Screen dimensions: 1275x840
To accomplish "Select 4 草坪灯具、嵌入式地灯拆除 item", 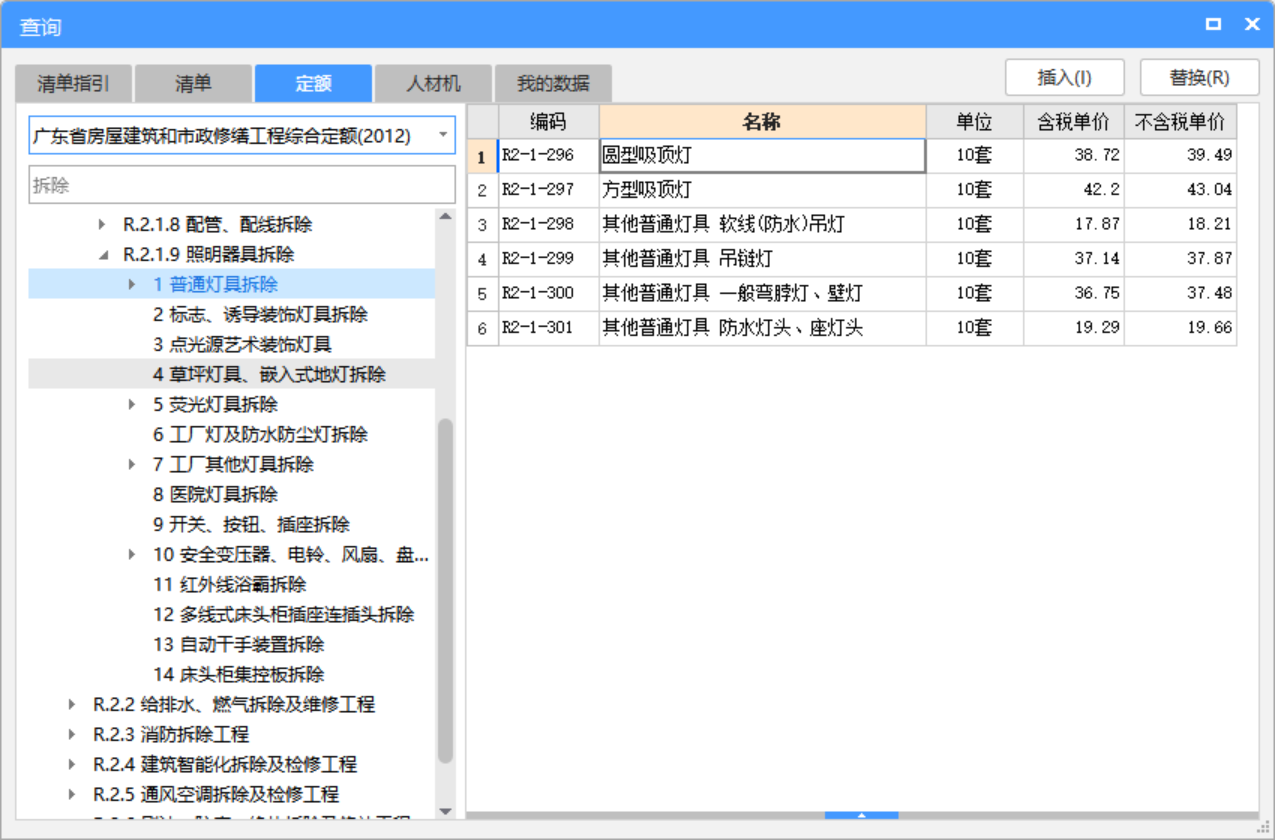I will point(269,375).
